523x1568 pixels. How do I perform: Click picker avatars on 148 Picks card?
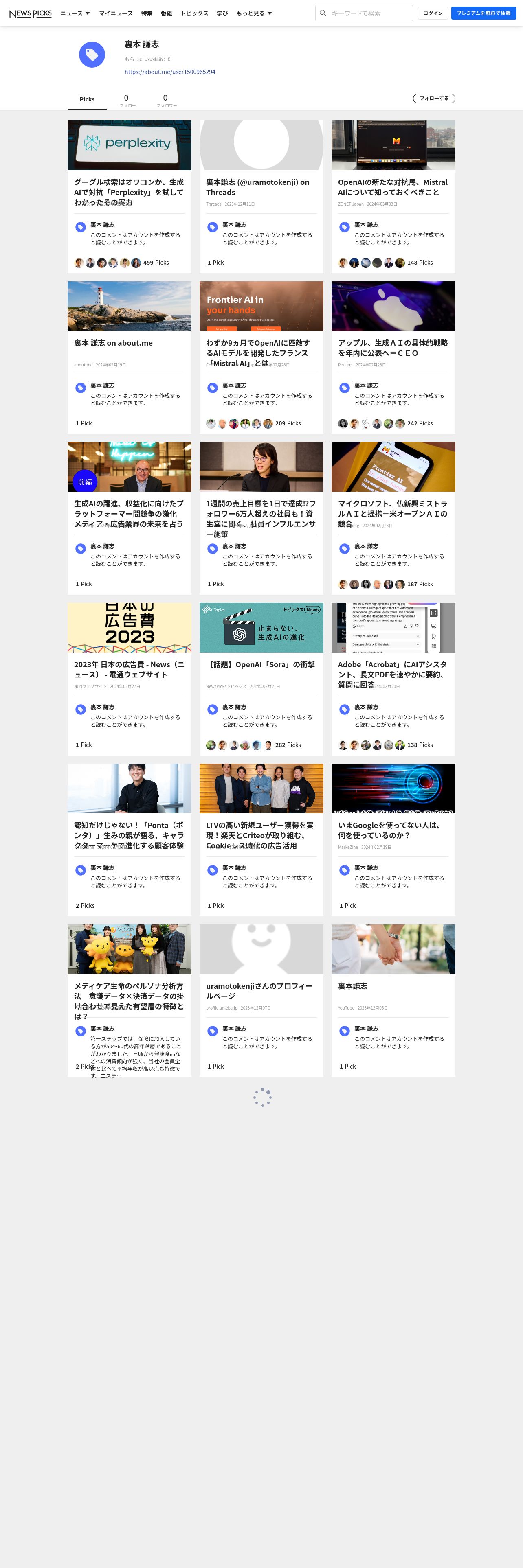(371, 263)
